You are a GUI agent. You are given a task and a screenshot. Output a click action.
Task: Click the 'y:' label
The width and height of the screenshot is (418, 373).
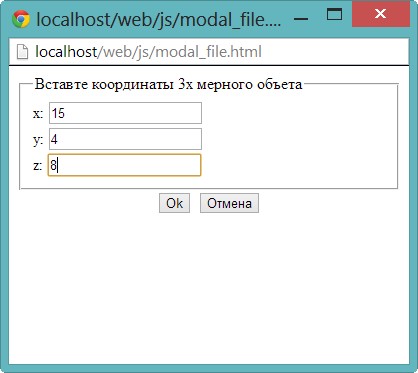click(38, 140)
